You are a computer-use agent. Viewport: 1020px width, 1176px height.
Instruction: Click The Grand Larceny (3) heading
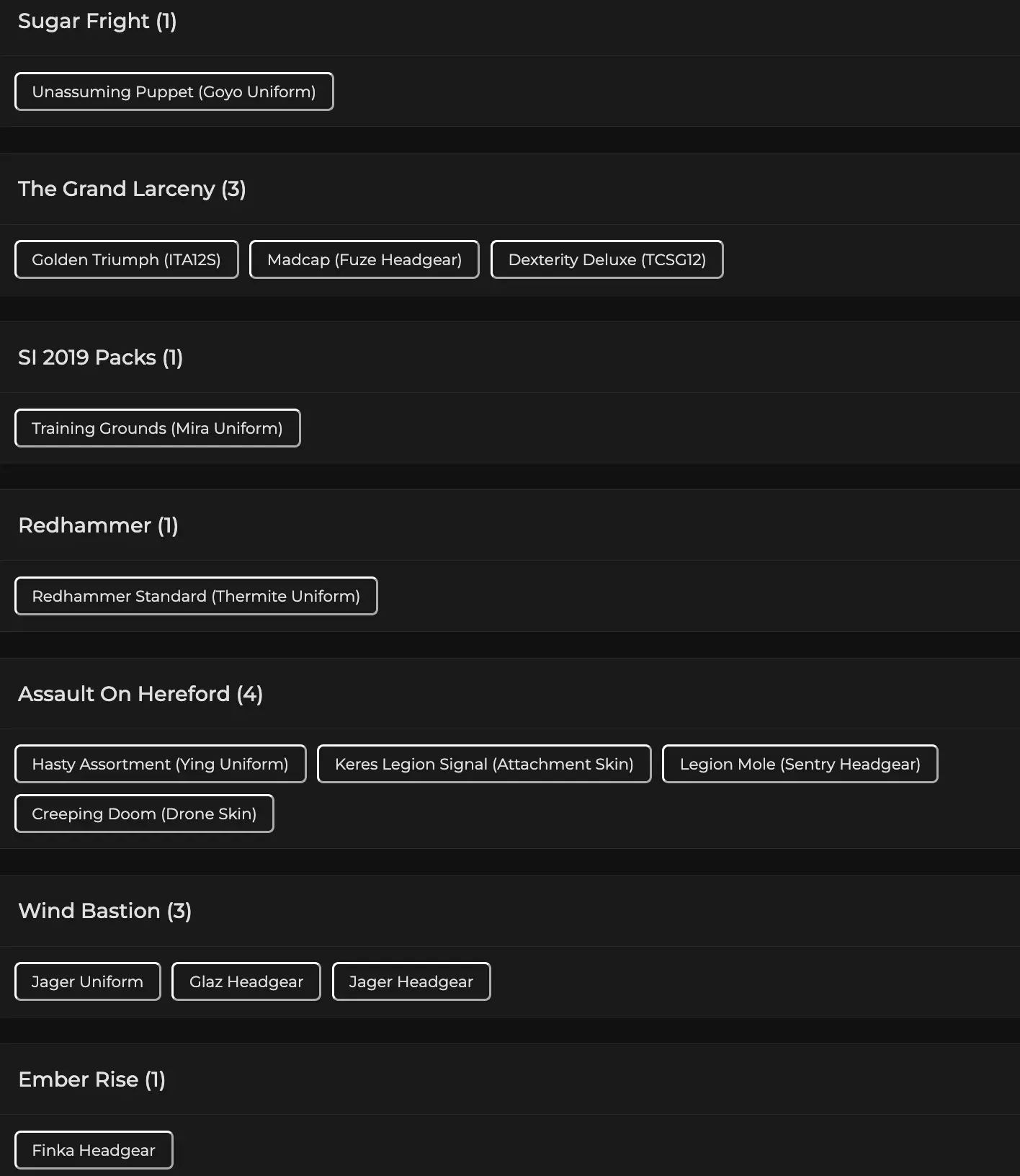(x=132, y=189)
